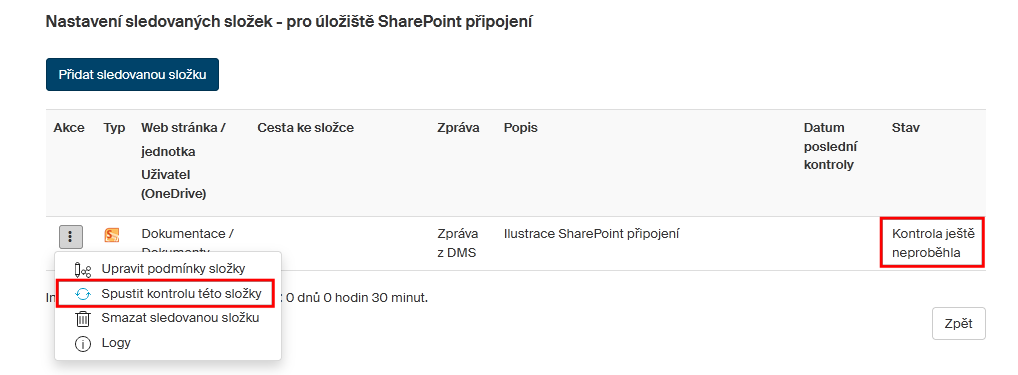Click the Cesta ke složce column header

coord(306,128)
